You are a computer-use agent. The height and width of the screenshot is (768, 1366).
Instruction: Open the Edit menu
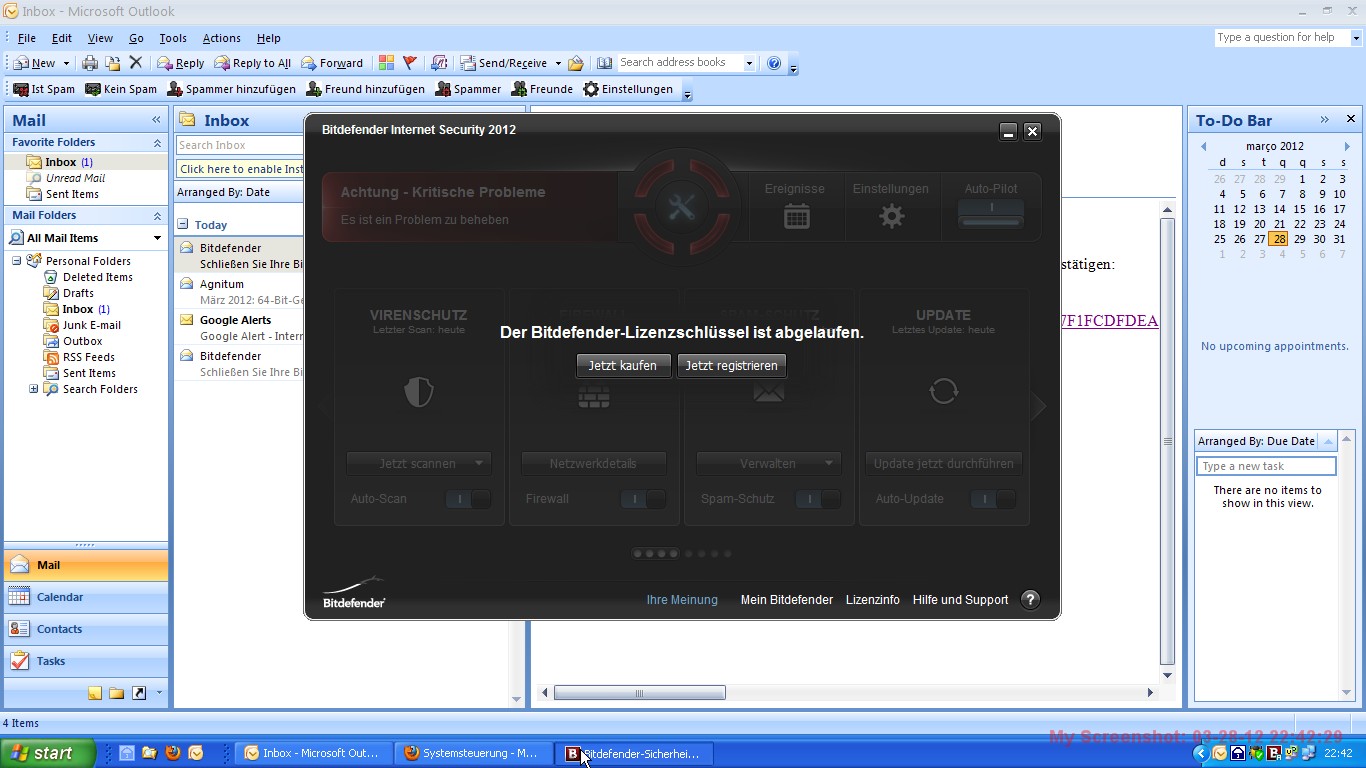tap(62, 38)
